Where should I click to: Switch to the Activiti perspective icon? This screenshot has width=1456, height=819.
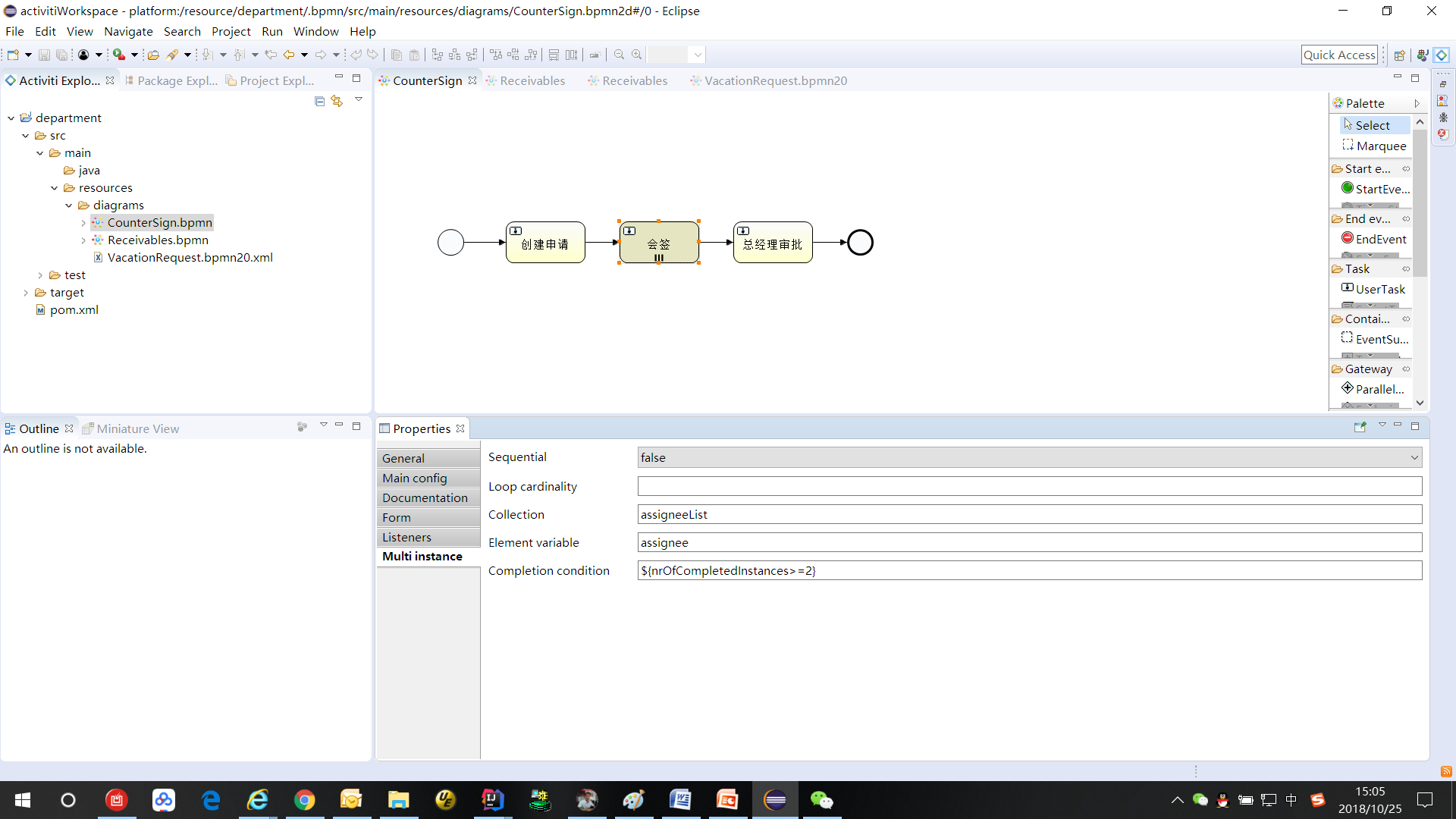1442,55
